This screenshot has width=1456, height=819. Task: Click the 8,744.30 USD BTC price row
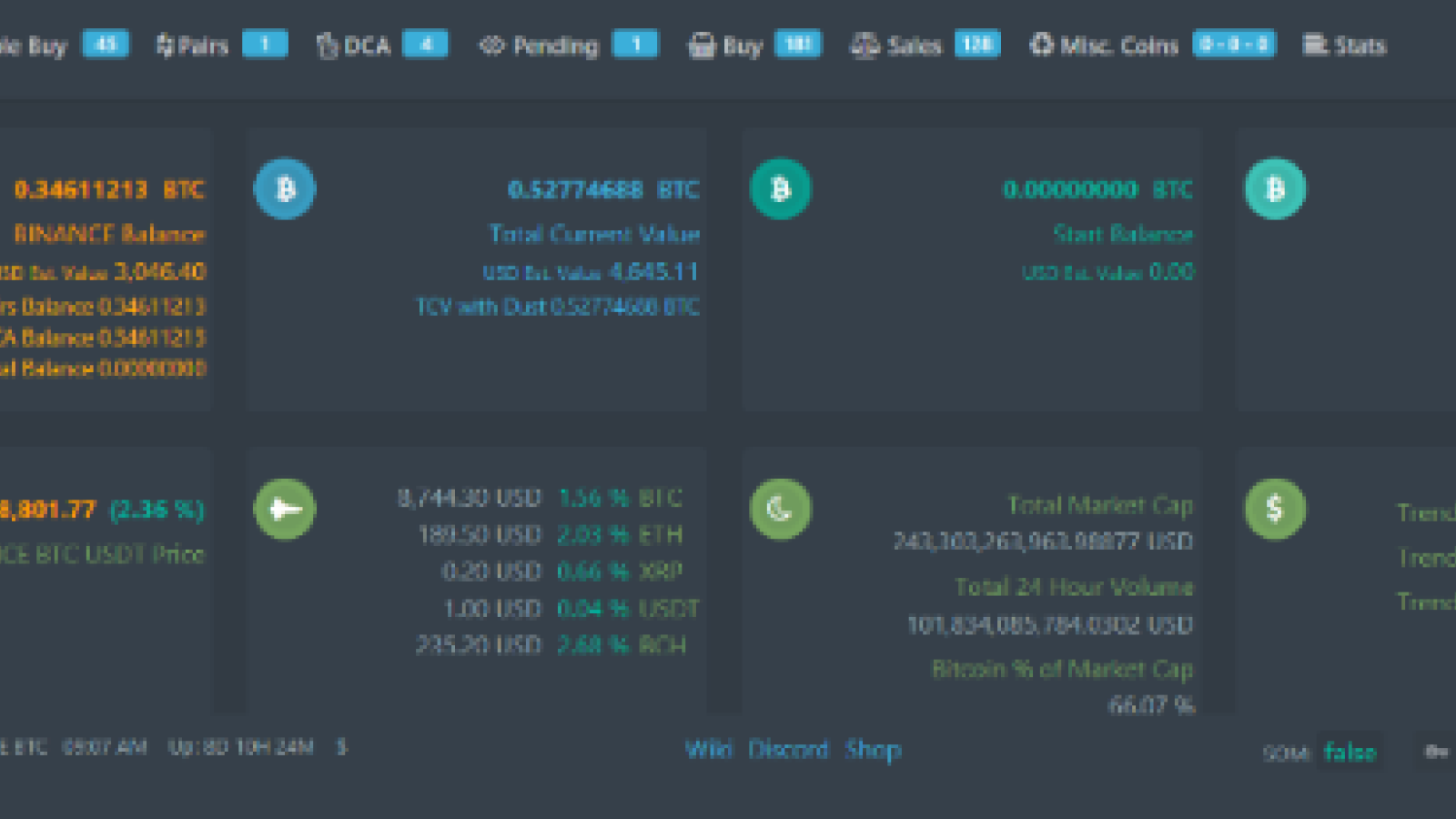(540, 498)
